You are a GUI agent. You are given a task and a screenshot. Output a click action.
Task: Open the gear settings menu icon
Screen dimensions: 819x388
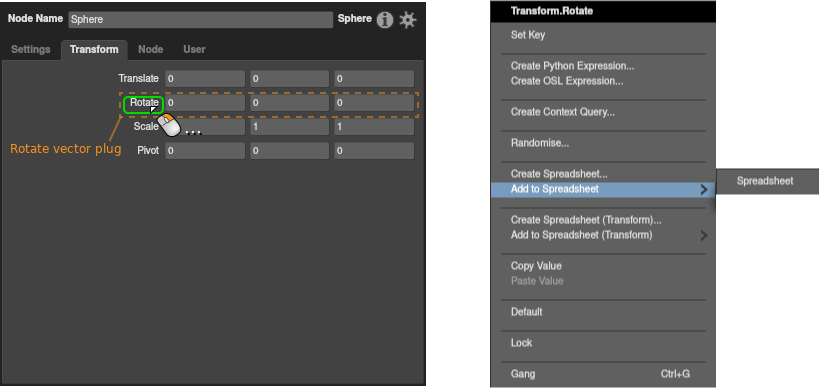point(408,20)
